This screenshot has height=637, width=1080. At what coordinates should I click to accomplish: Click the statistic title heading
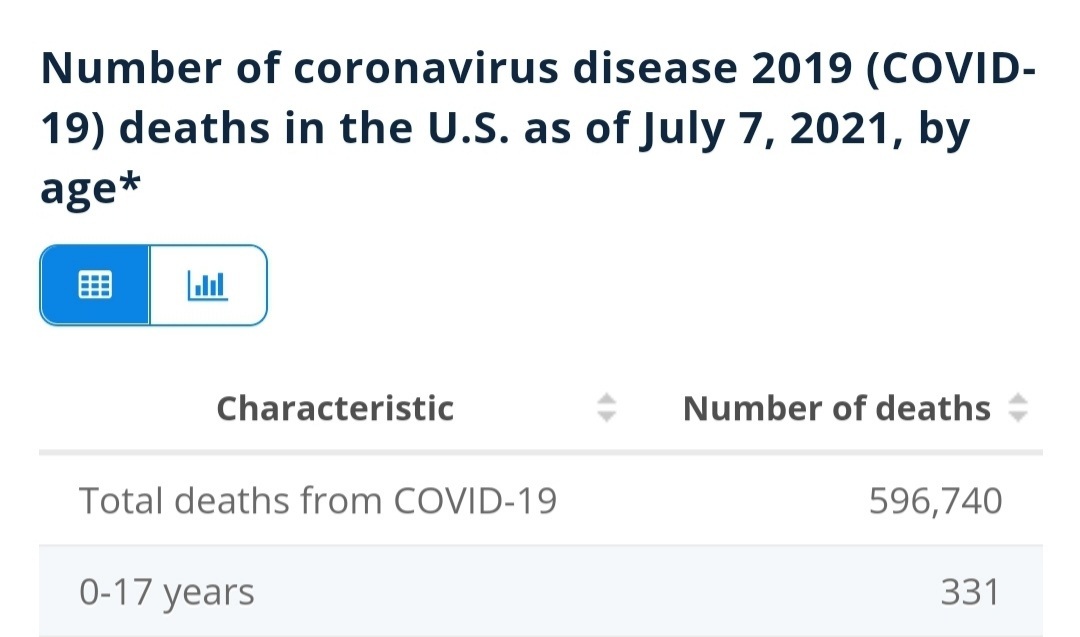tap(538, 128)
